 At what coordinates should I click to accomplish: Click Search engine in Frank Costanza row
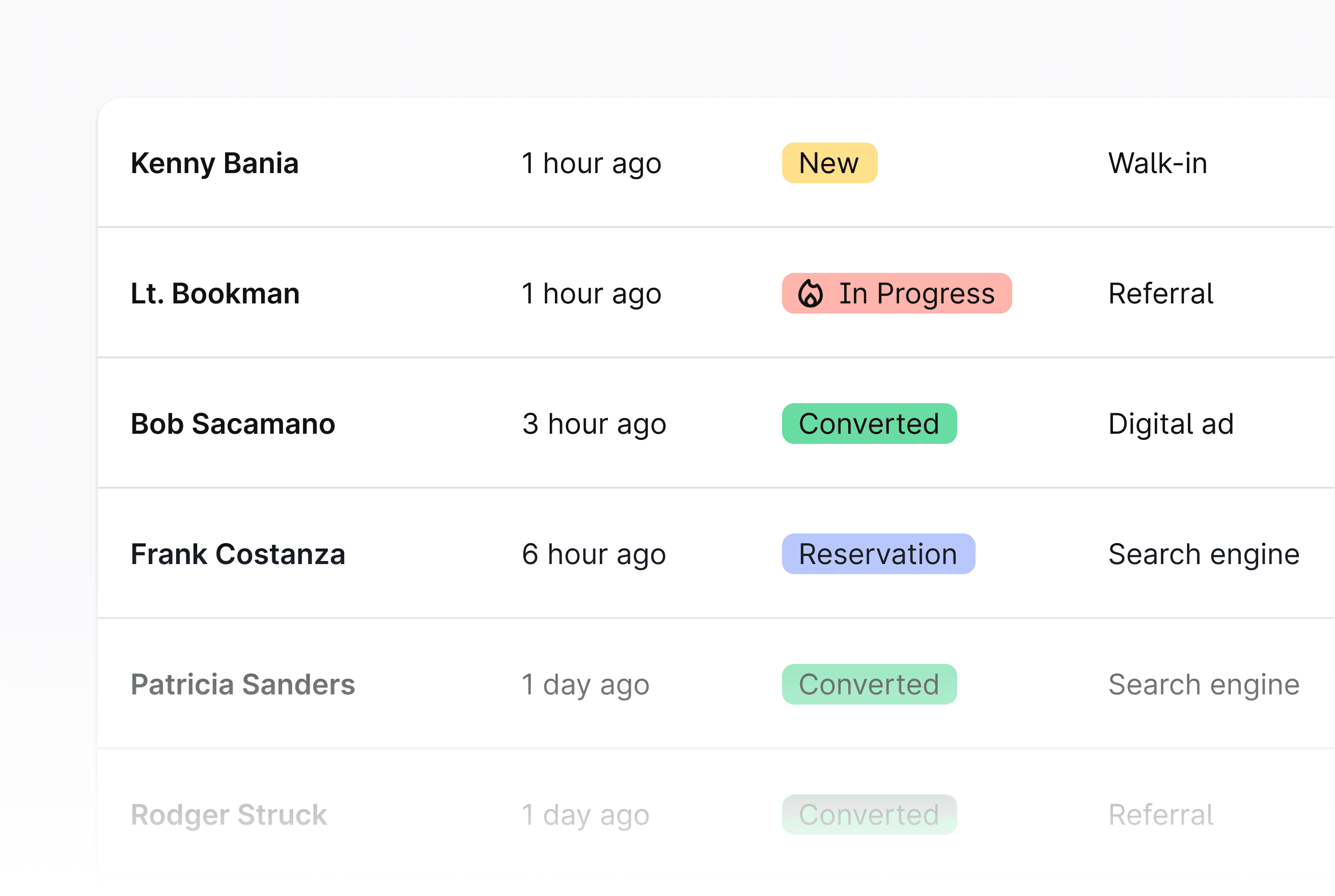(x=1204, y=554)
